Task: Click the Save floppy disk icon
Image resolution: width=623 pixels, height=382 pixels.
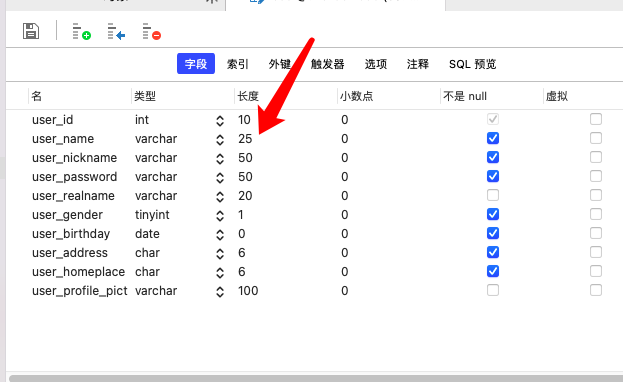Action: coord(31,31)
